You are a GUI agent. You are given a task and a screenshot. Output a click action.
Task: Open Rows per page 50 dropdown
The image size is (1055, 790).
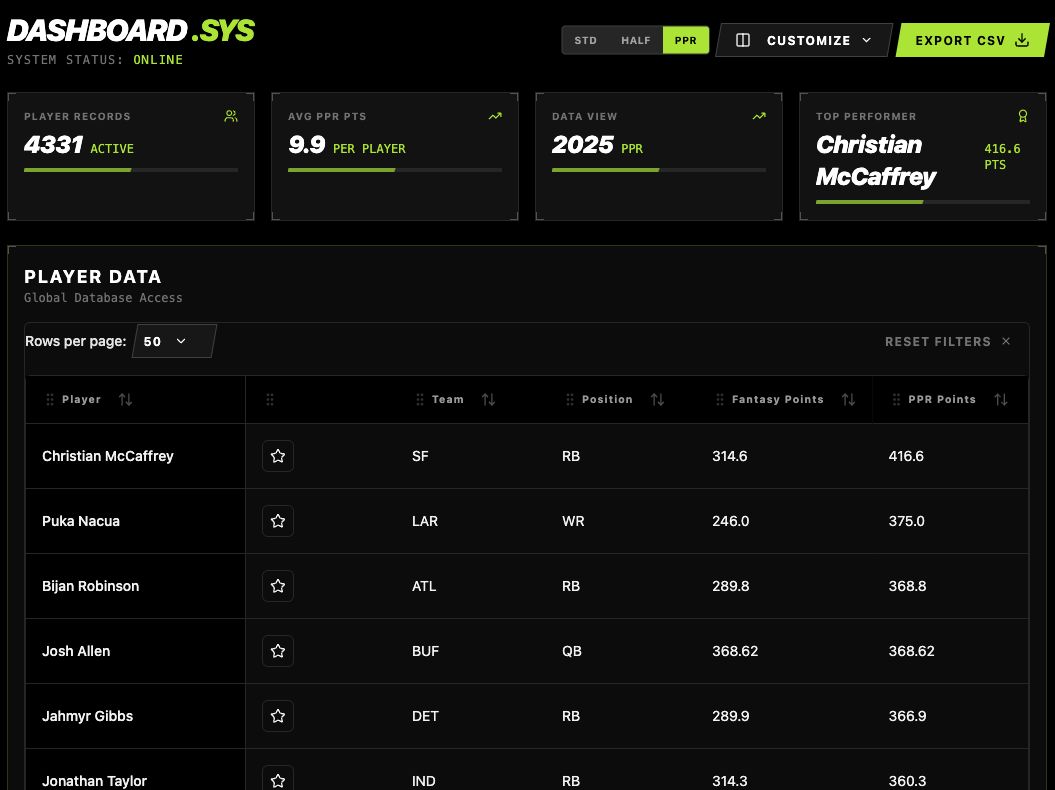[174, 341]
